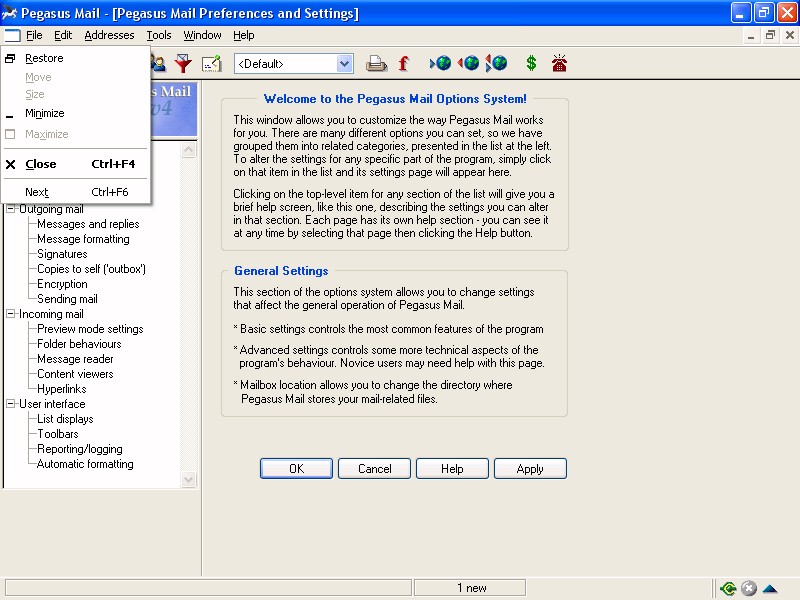
Task: Click the printer icon in toolbar
Action: (377, 63)
